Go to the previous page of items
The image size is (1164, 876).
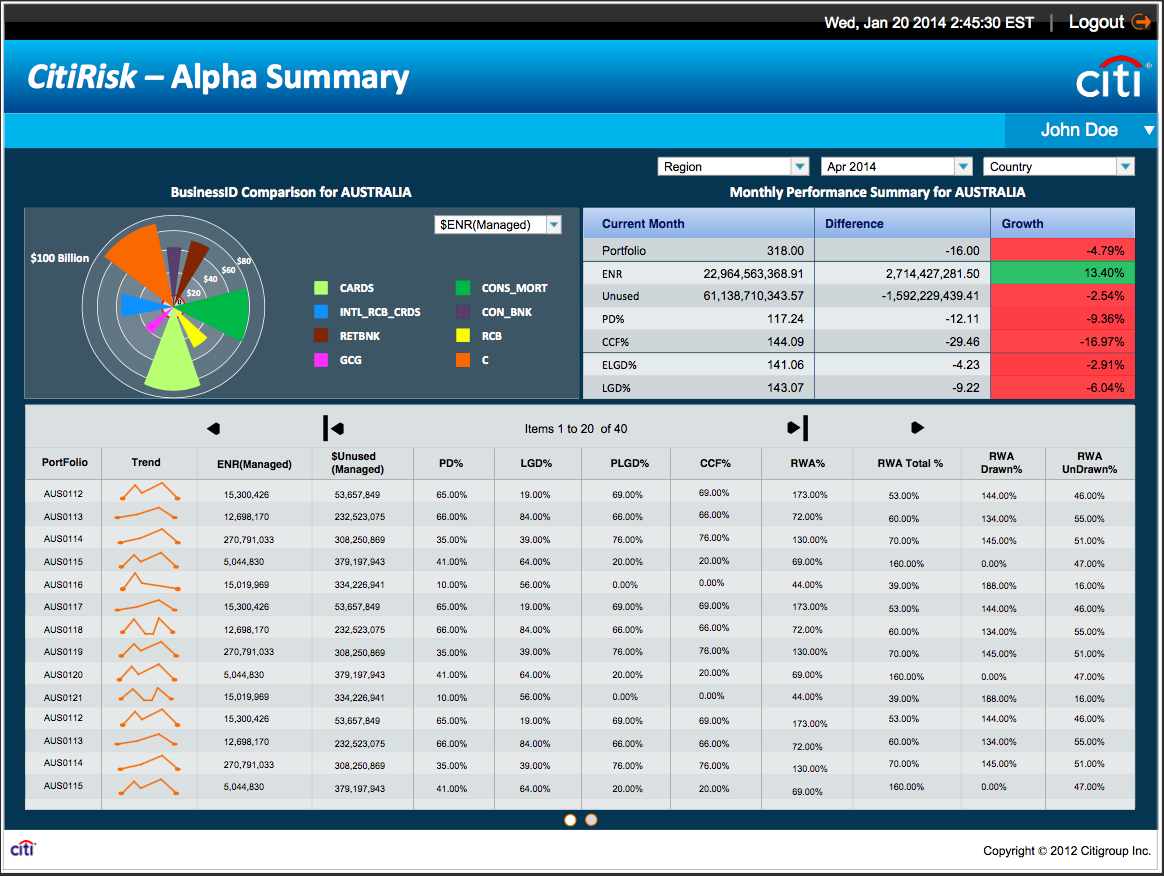point(213,428)
